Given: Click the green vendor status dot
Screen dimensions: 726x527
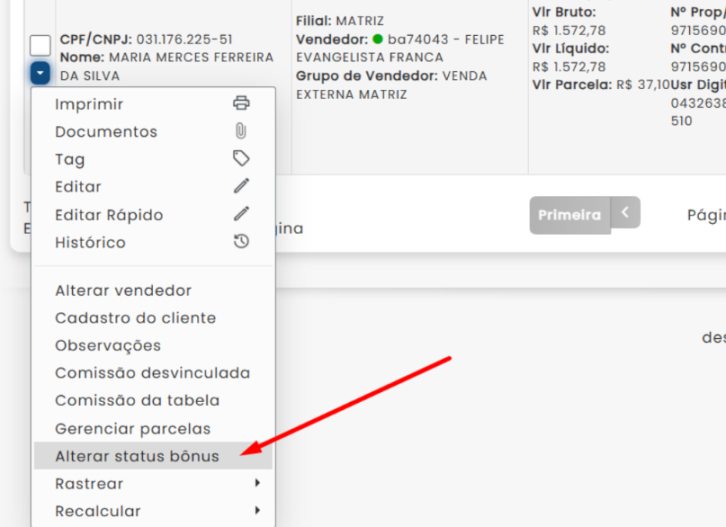Looking at the screenshot, I should (377, 39).
